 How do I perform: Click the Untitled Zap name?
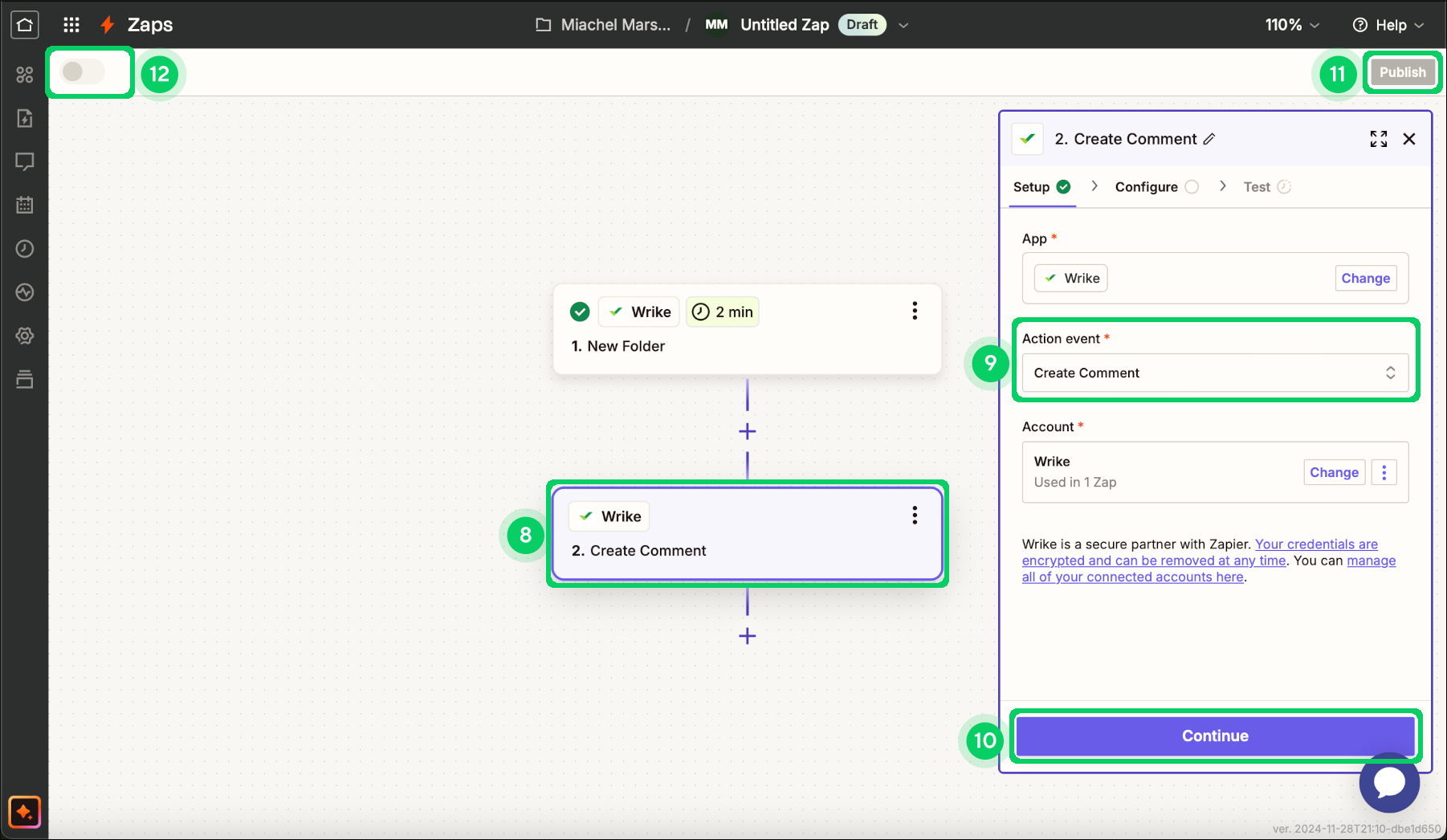785,25
